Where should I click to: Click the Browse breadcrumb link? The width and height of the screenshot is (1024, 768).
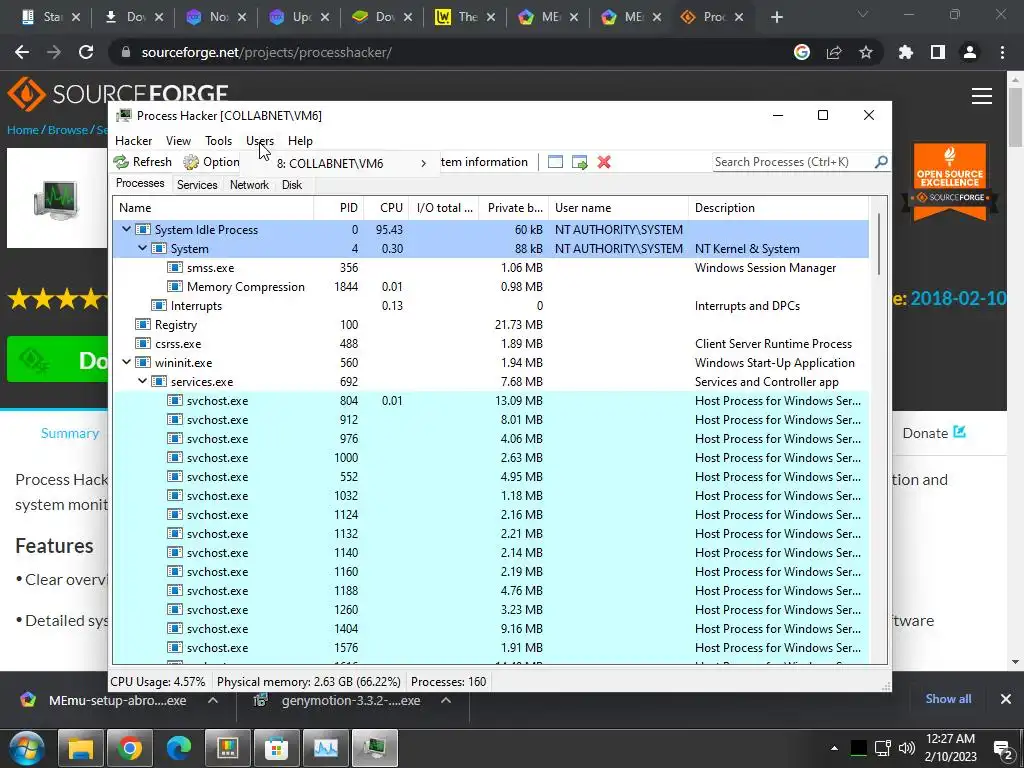(67, 130)
